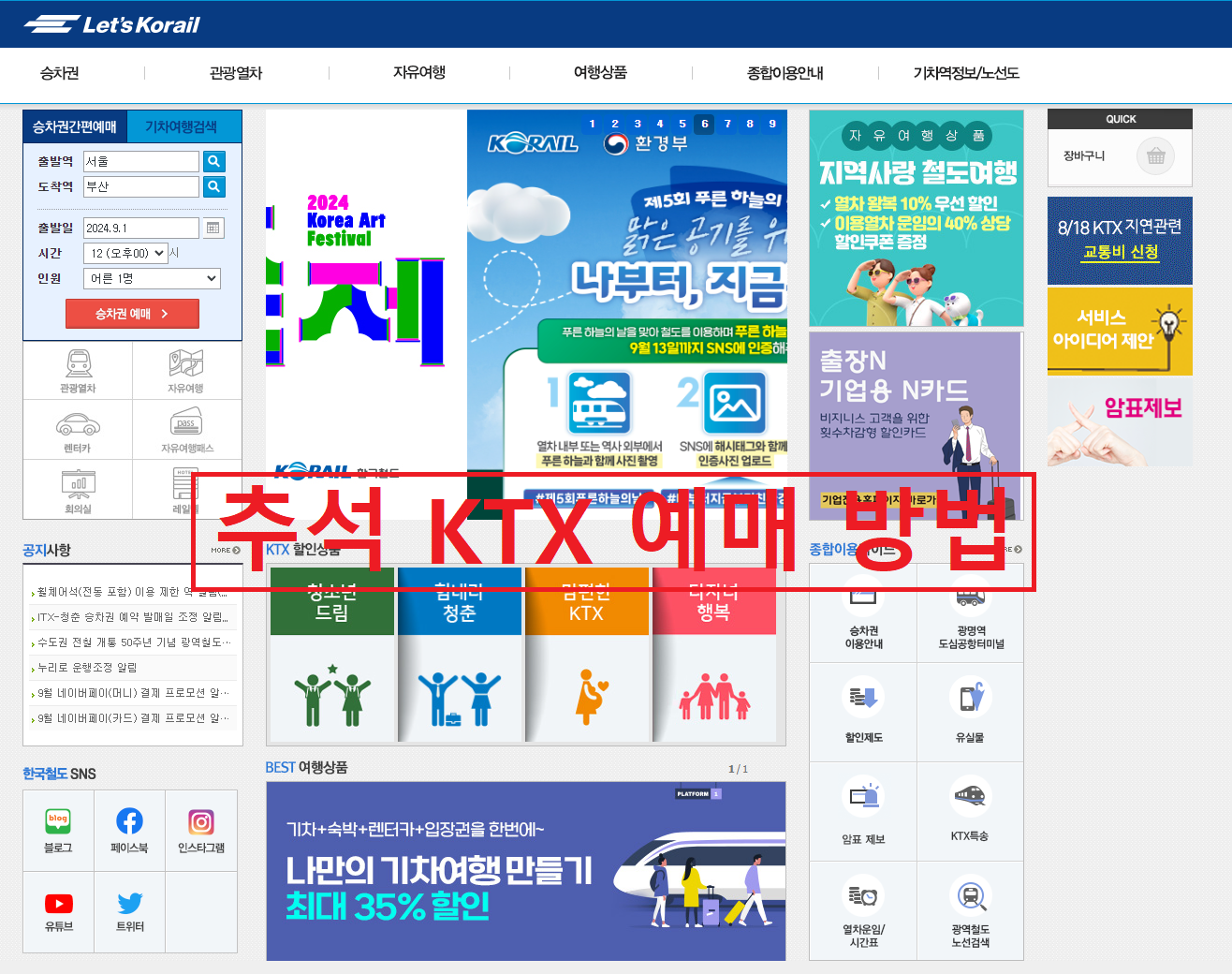This screenshot has width=1232, height=974.
Task: Open the 자유여행패스 pass icon shortcut
Action: pyautogui.click(x=186, y=422)
